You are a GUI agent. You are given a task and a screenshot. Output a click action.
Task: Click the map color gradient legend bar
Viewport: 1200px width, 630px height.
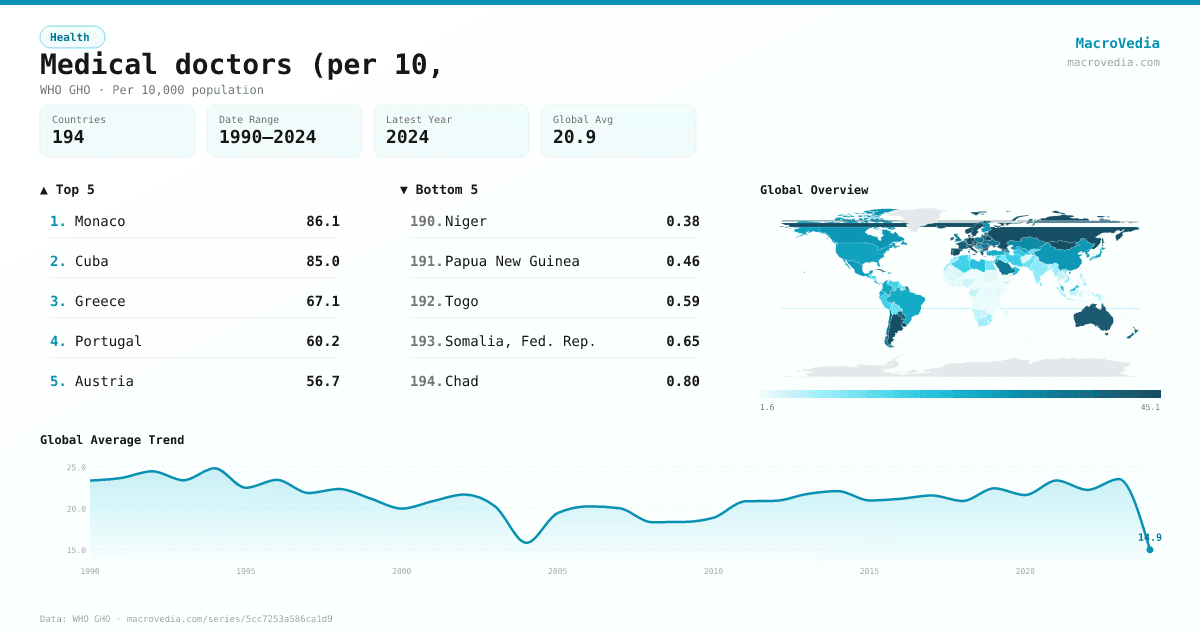[960, 394]
